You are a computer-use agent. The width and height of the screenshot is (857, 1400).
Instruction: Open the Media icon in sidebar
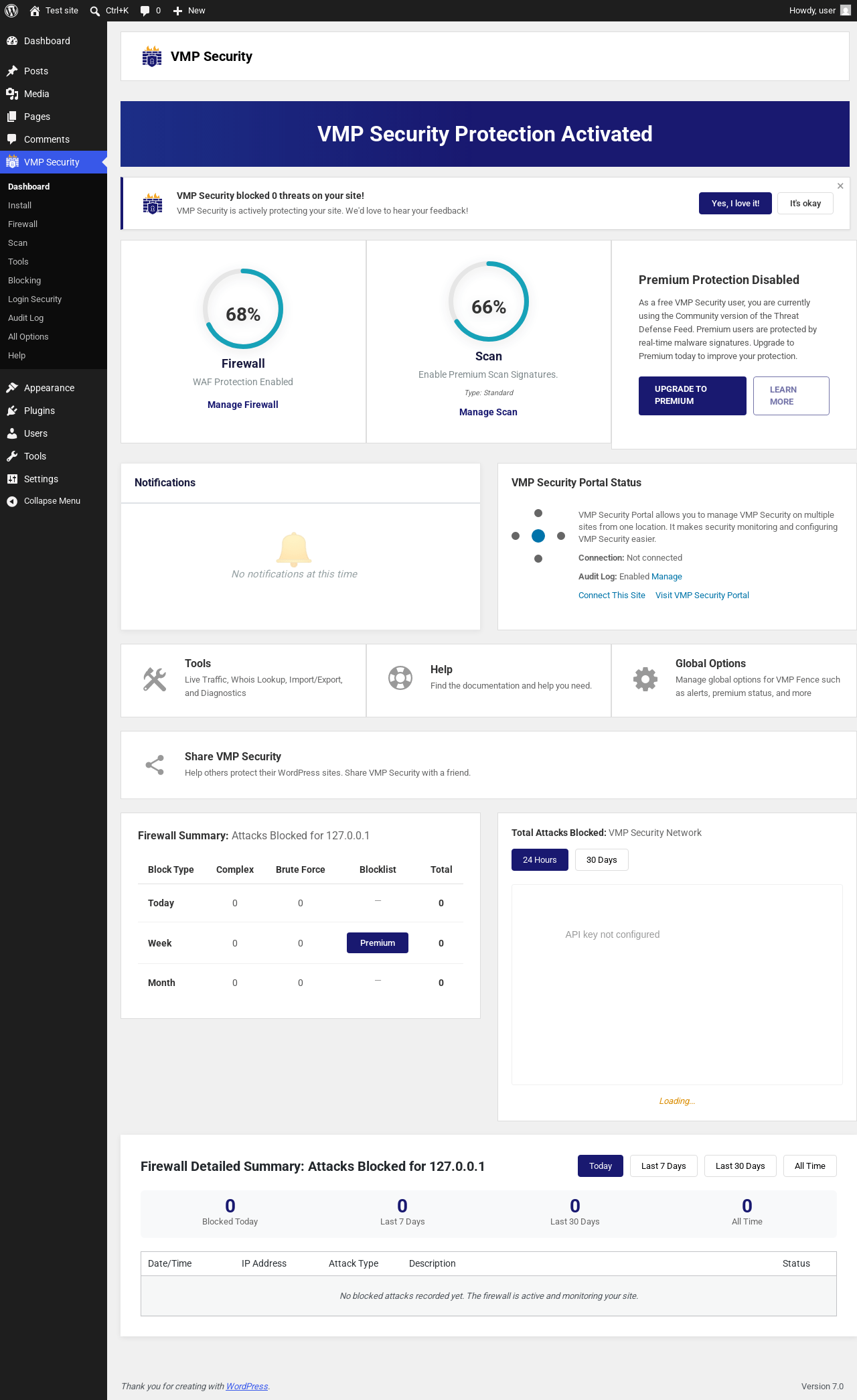12,94
